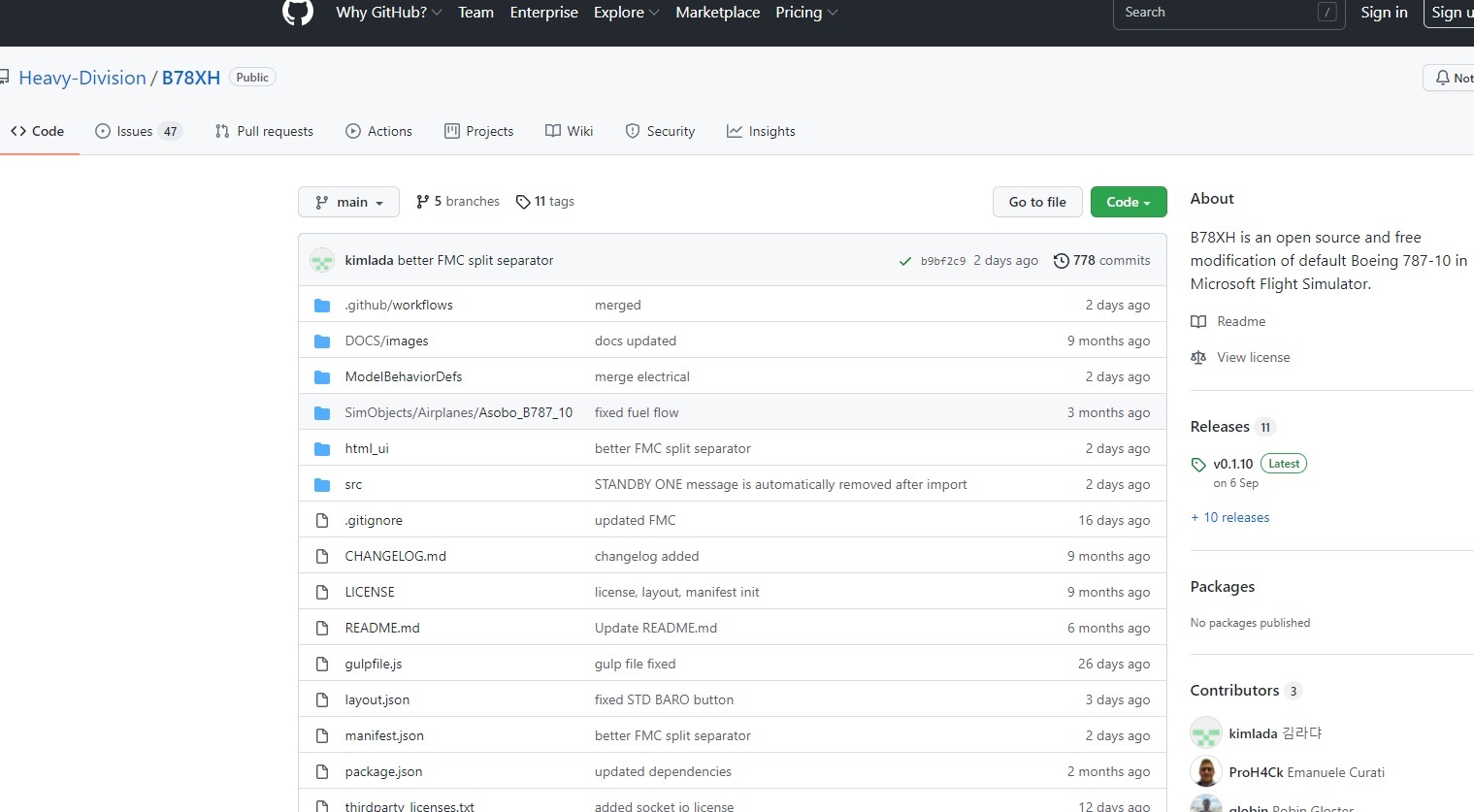Open the b9bf2c9 commit hash link
The height and width of the screenshot is (812, 1474).
(x=943, y=261)
